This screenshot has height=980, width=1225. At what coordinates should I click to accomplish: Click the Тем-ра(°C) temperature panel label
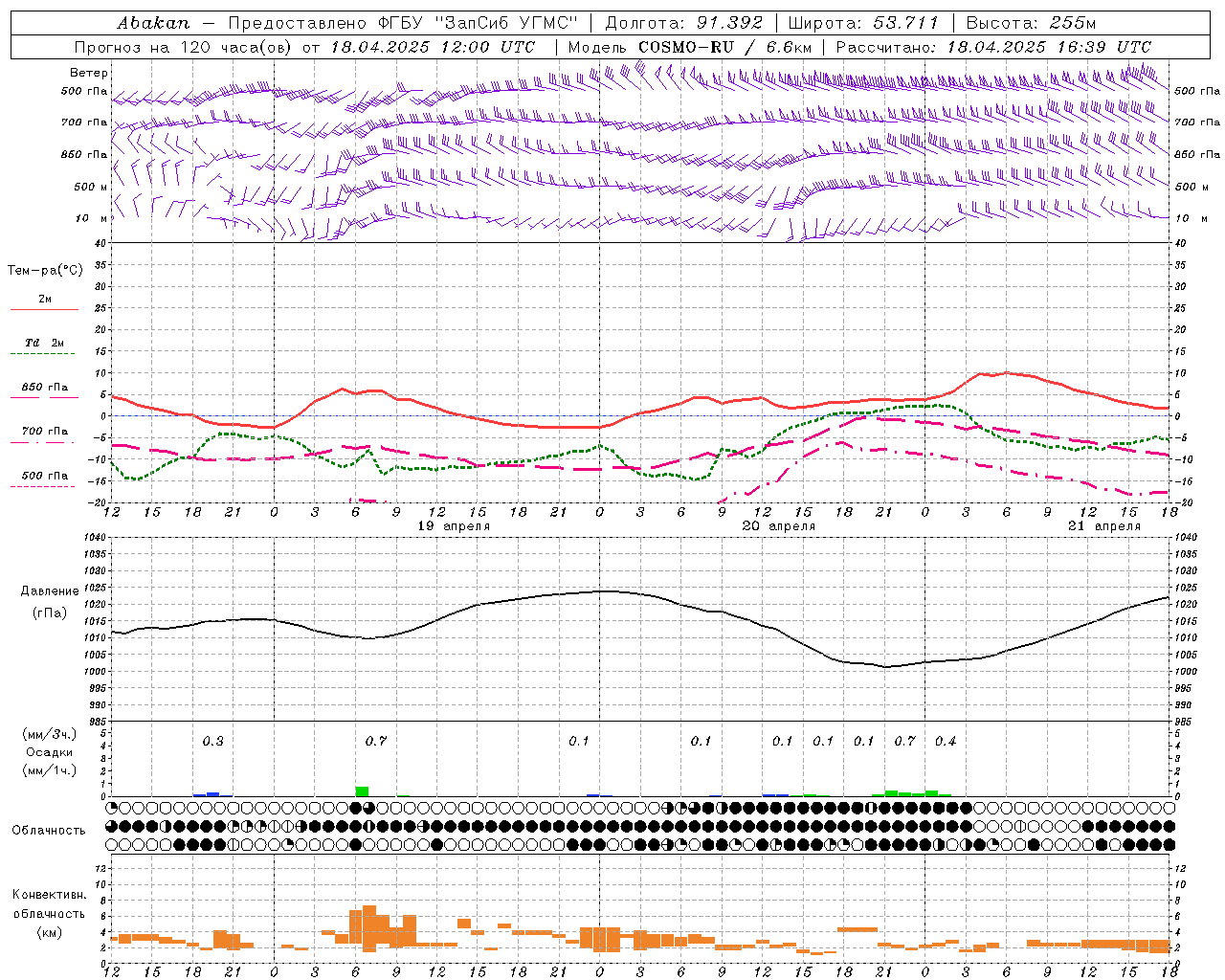point(45,271)
